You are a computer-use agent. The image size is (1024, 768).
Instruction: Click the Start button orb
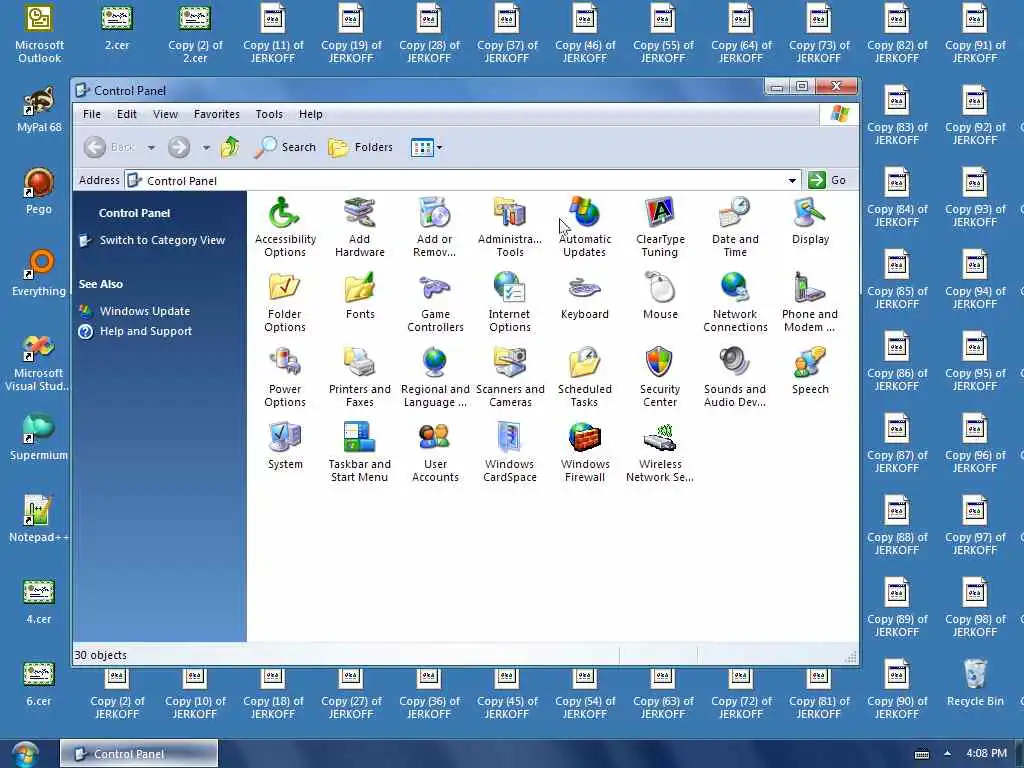[25, 754]
